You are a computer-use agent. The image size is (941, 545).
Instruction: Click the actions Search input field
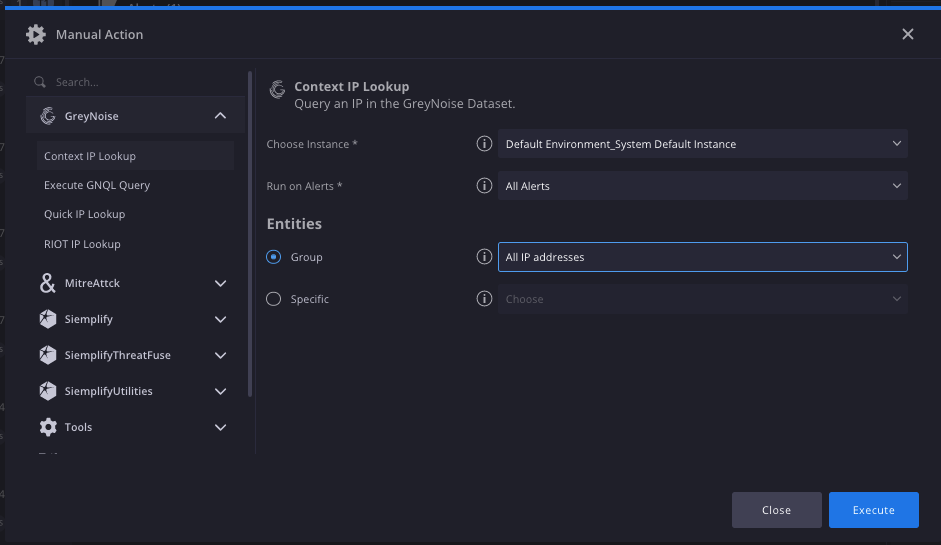click(136, 82)
